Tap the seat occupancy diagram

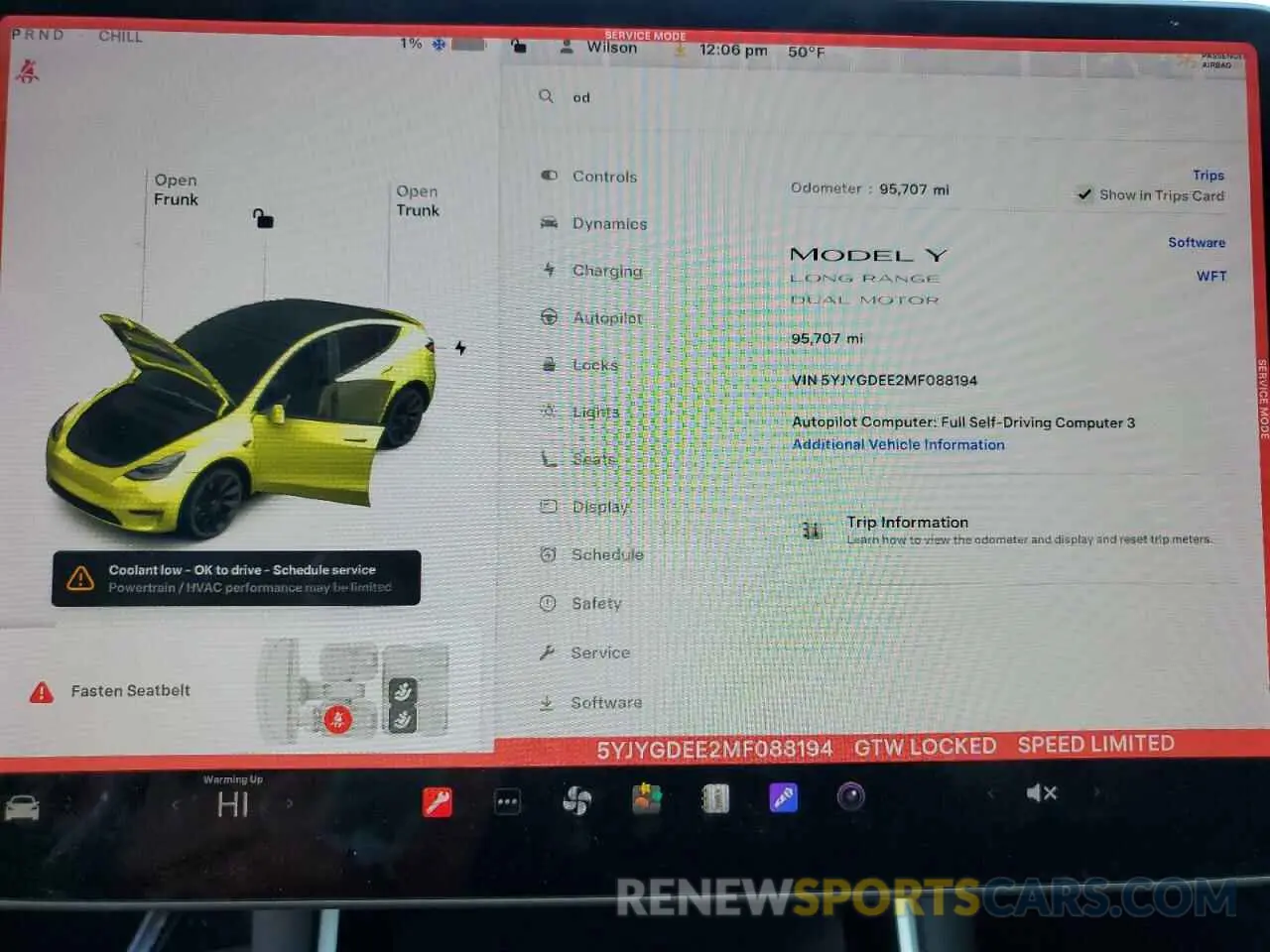[353, 692]
